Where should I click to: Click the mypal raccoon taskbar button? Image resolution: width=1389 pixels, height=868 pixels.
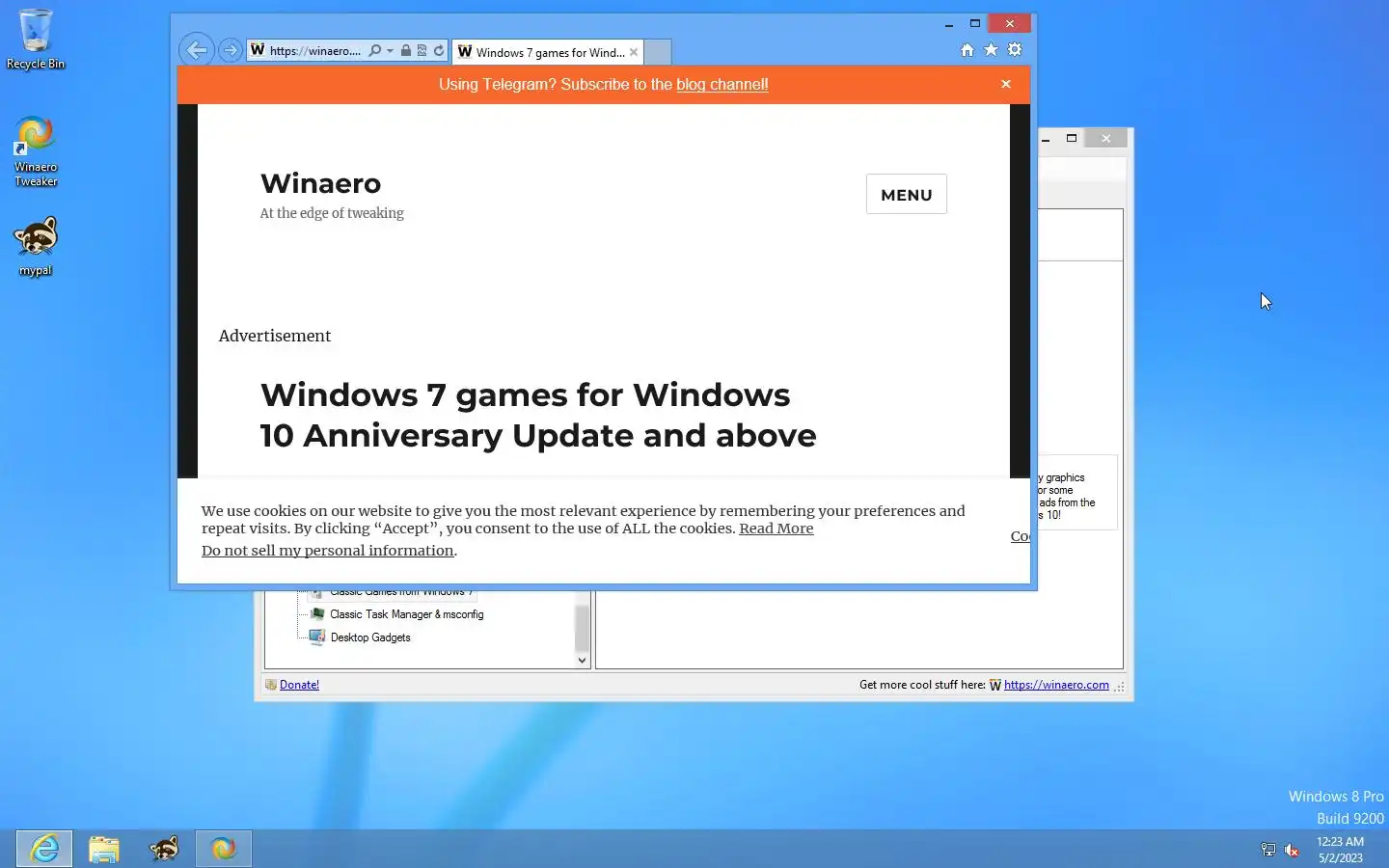pyautogui.click(x=164, y=849)
